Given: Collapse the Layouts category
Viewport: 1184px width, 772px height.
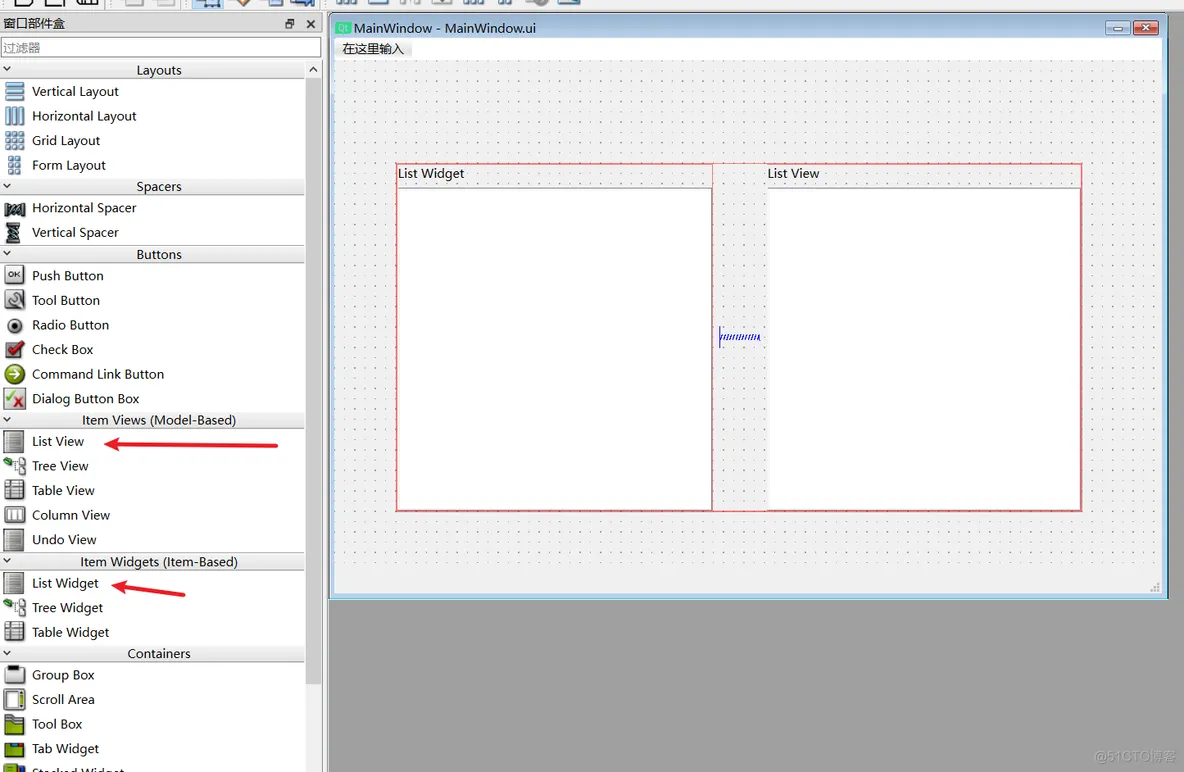Looking at the screenshot, I should [x=8, y=70].
